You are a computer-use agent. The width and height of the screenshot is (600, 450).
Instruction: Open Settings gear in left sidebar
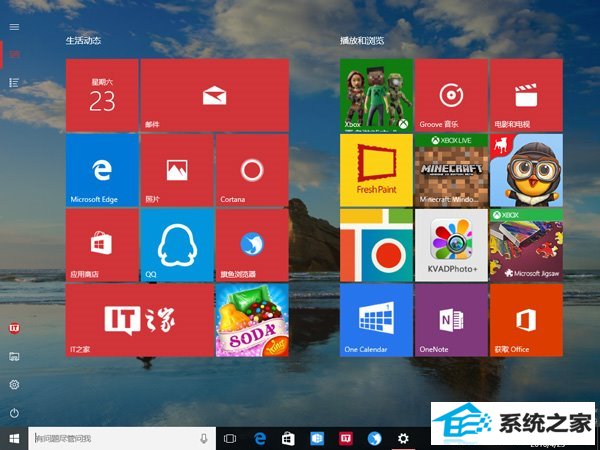pos(14,385)
